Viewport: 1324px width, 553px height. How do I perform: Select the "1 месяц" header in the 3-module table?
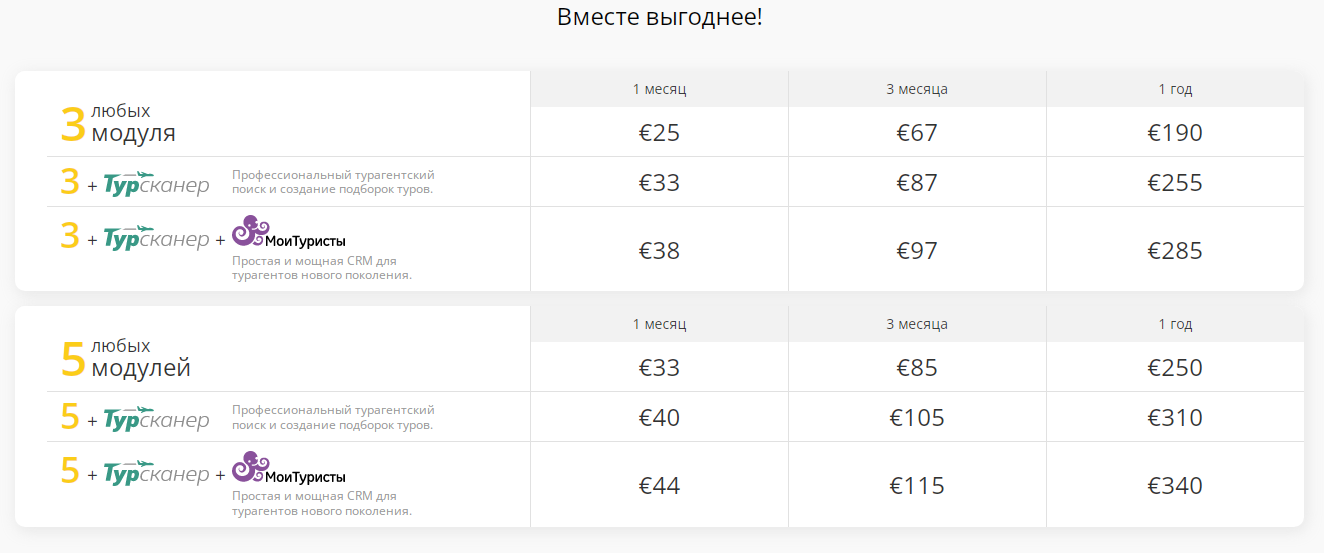tap(659, 89)
